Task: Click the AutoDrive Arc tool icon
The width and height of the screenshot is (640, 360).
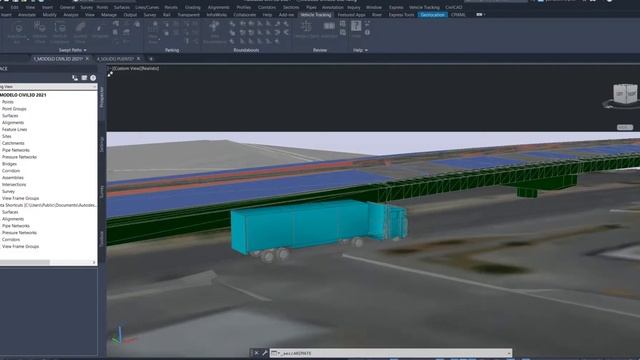Action: 18,29
